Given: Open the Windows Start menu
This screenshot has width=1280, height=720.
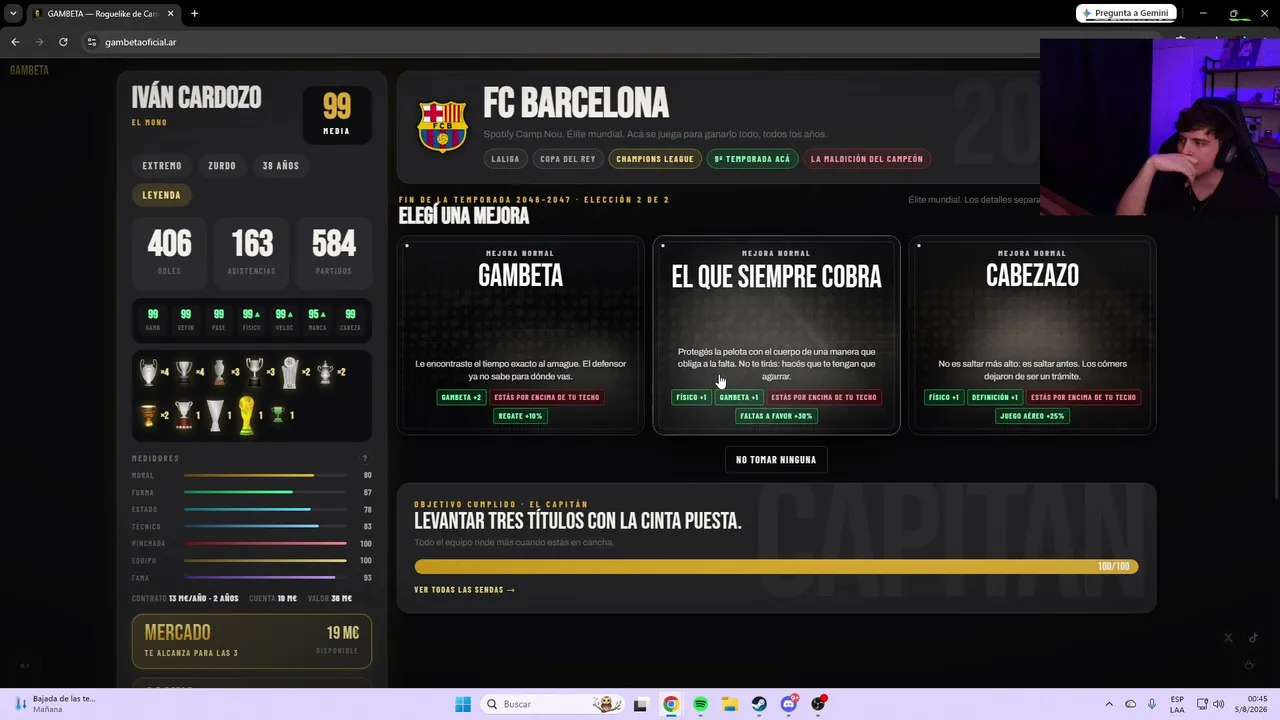Looking at the screenshot, I should tap(463, 704).
